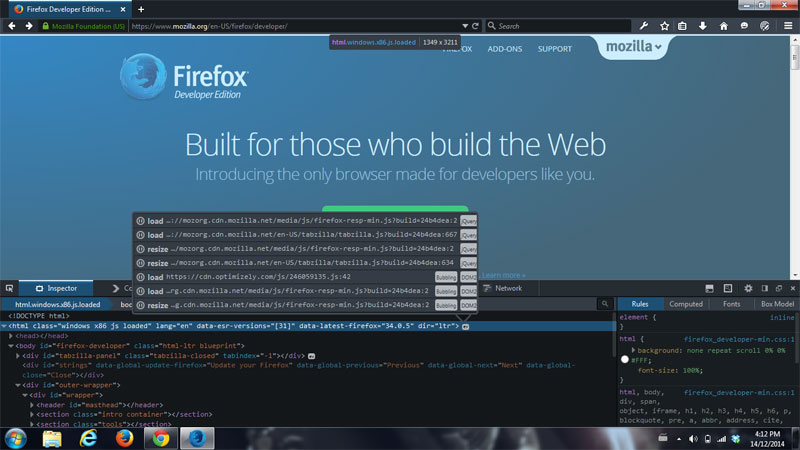The image size is (800, 450).
Task: Launch Internet Explorer from taskbar
Action: click(x=88, y=439)
